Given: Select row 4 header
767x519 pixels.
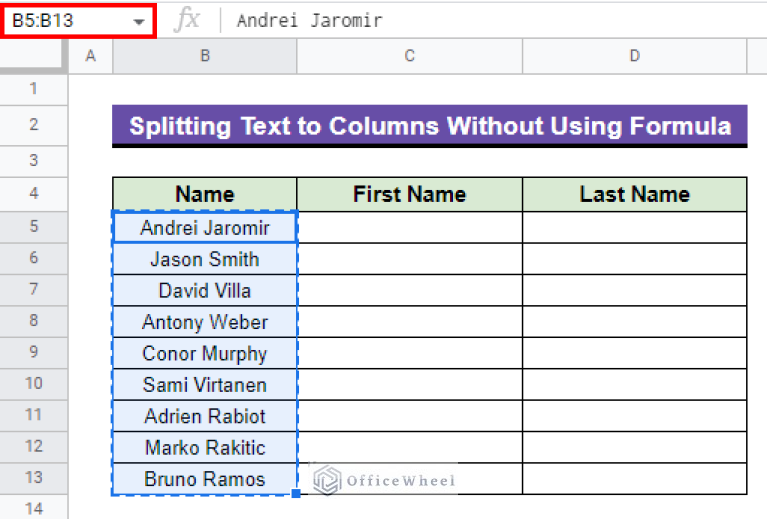Looking at the screenshot, I should (33, 194).
